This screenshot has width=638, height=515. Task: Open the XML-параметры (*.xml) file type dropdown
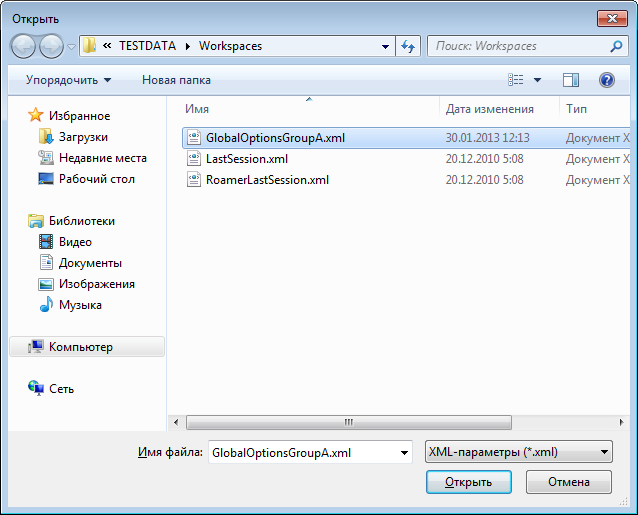519,452
